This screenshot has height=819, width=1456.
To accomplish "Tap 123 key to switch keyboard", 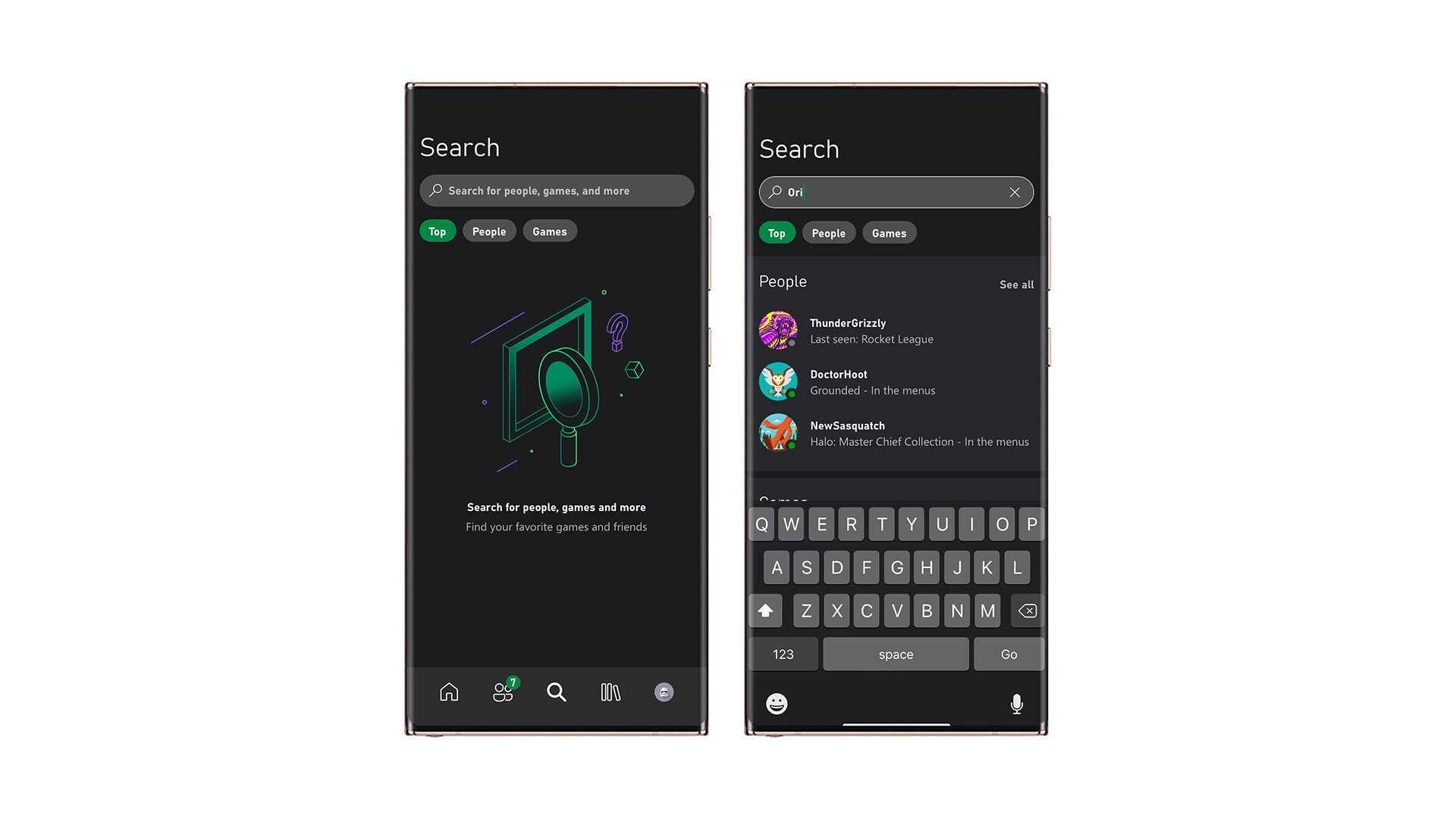I will pyautogui.click(x=783, y=654).
